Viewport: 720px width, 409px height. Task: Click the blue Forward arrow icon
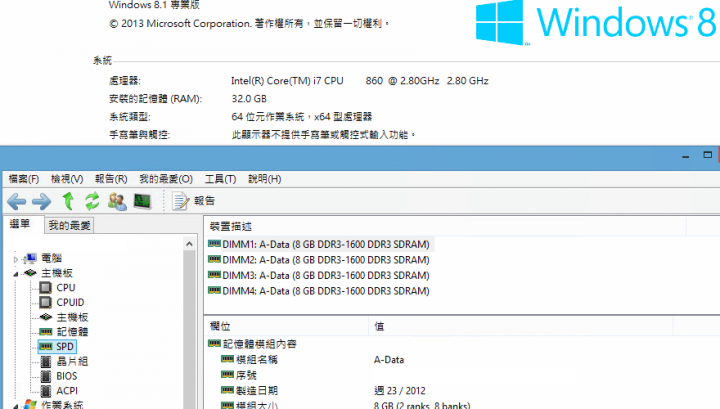(41, 201)
